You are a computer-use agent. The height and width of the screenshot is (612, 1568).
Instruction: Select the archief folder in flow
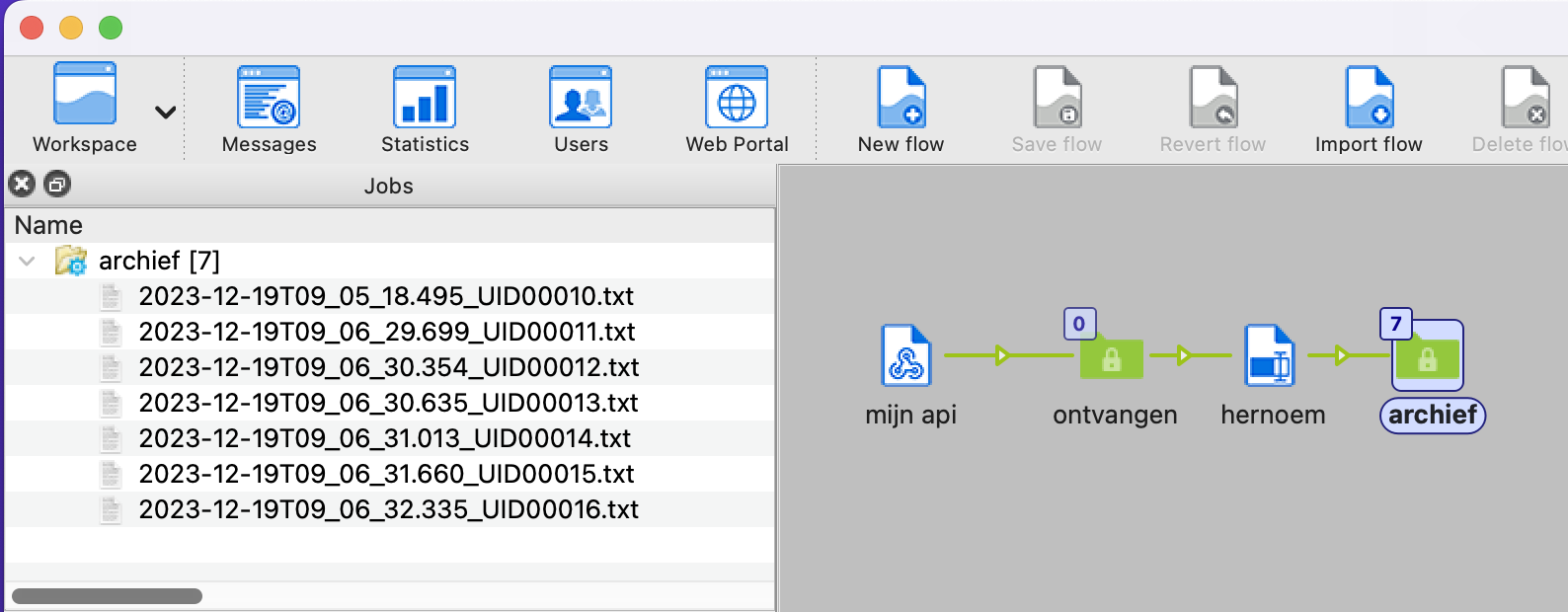click(1428, 357)
